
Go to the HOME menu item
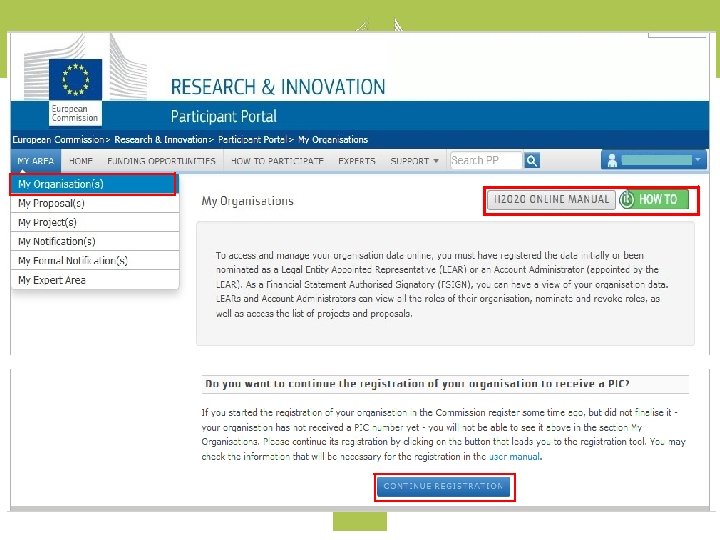coord(81,161)
